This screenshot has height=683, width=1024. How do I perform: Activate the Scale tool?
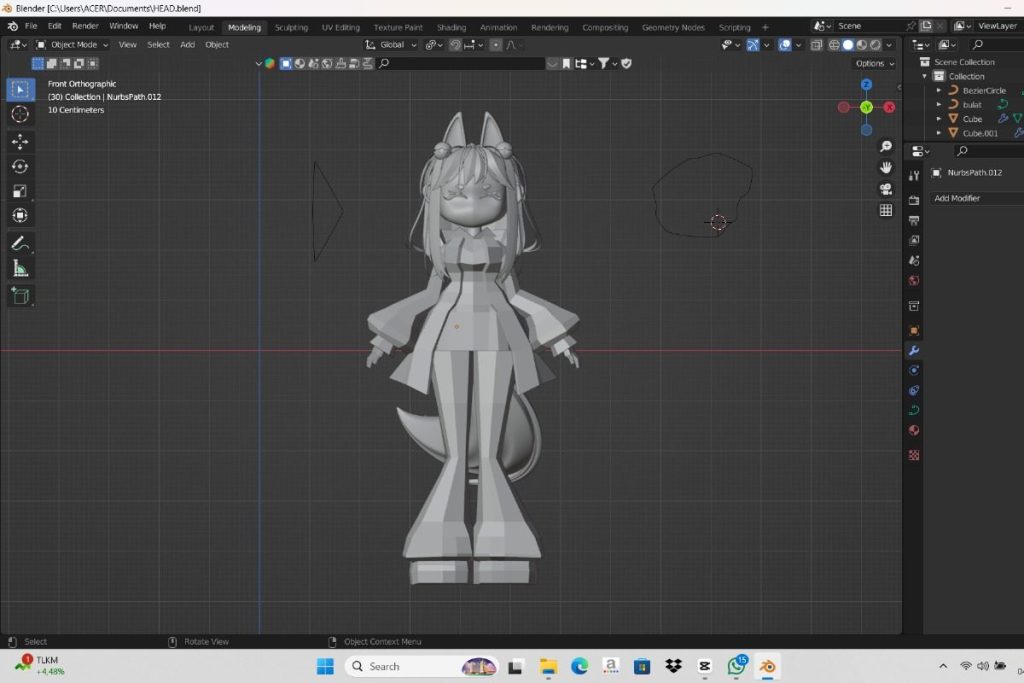pos(20,191)
